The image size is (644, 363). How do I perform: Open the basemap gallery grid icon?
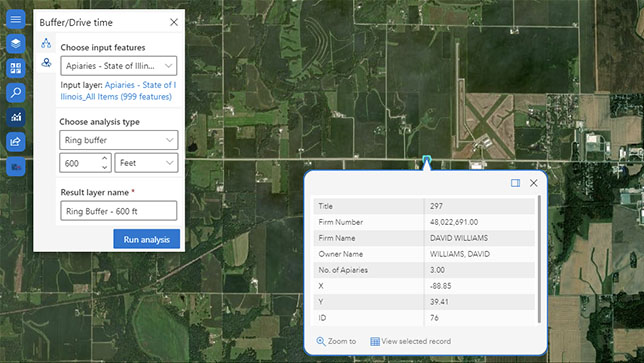16,68
